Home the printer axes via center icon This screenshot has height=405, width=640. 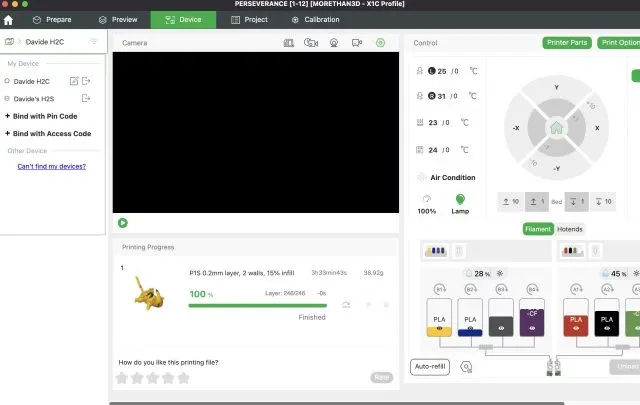point(556,128)
